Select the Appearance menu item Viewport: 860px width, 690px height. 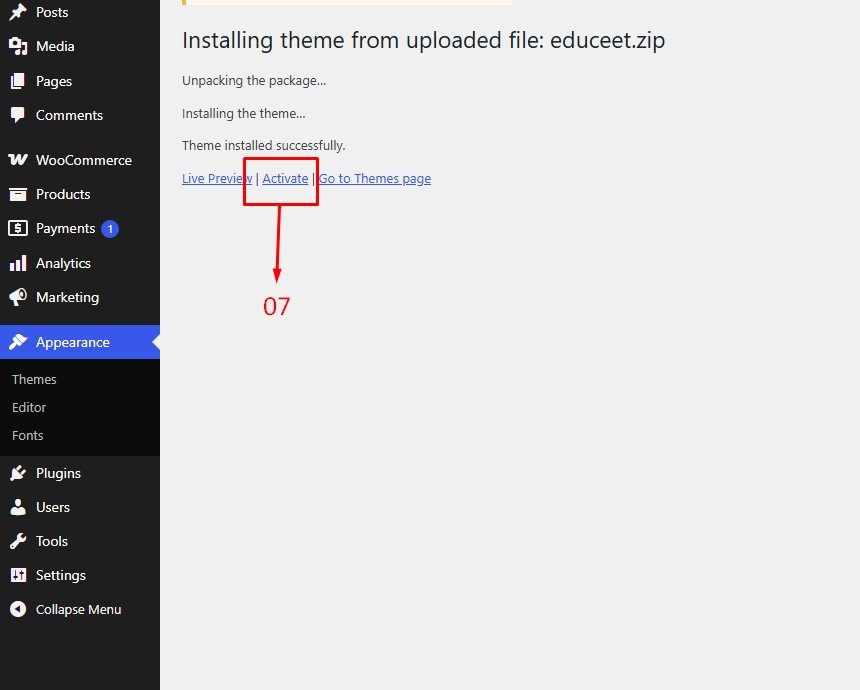[80, 342]
